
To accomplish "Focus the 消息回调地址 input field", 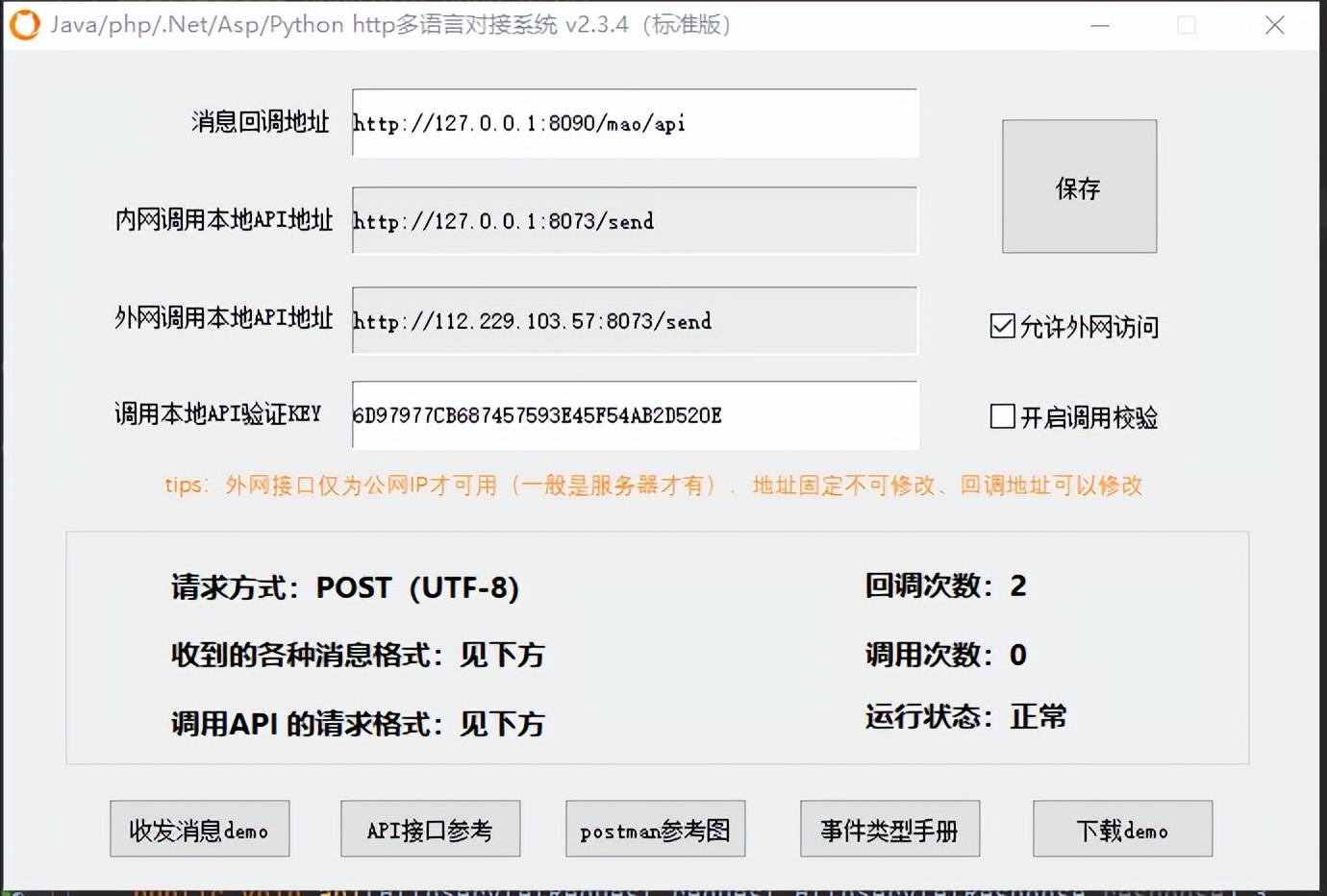I will [635, 123].
